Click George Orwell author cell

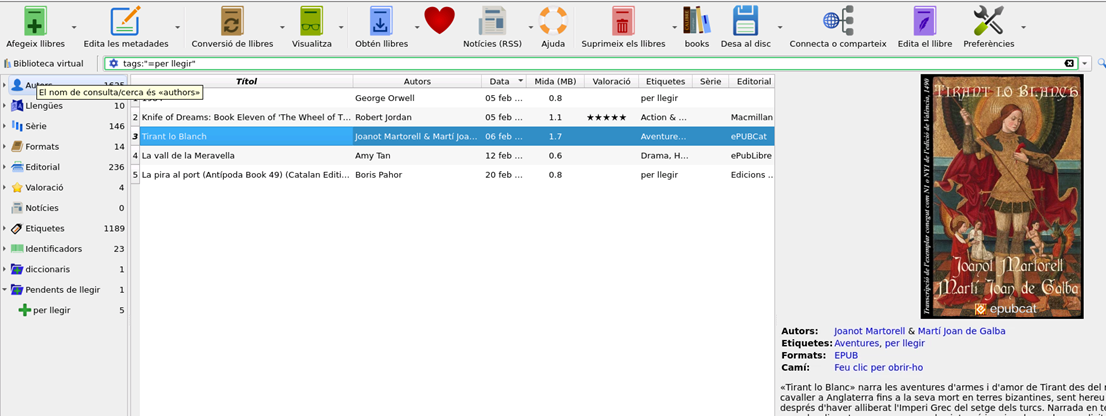point(417,98)
